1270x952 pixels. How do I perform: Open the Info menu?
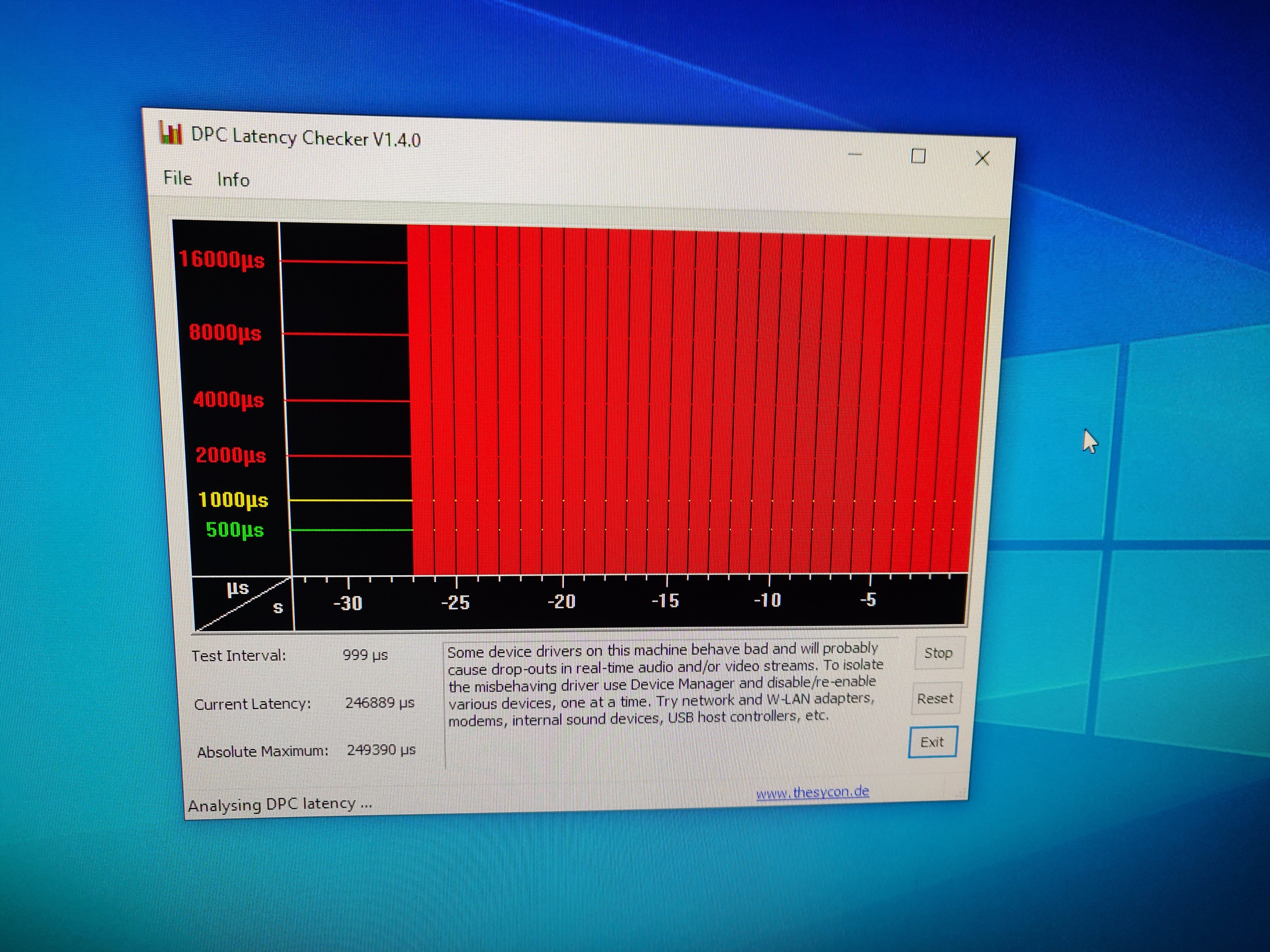[x=233, y=179]
